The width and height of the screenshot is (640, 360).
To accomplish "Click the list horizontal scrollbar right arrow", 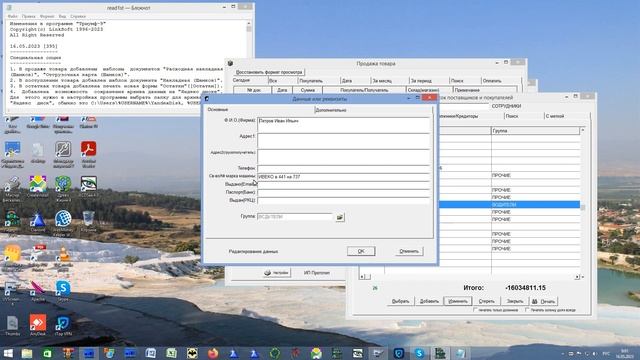I will point(577,277).
